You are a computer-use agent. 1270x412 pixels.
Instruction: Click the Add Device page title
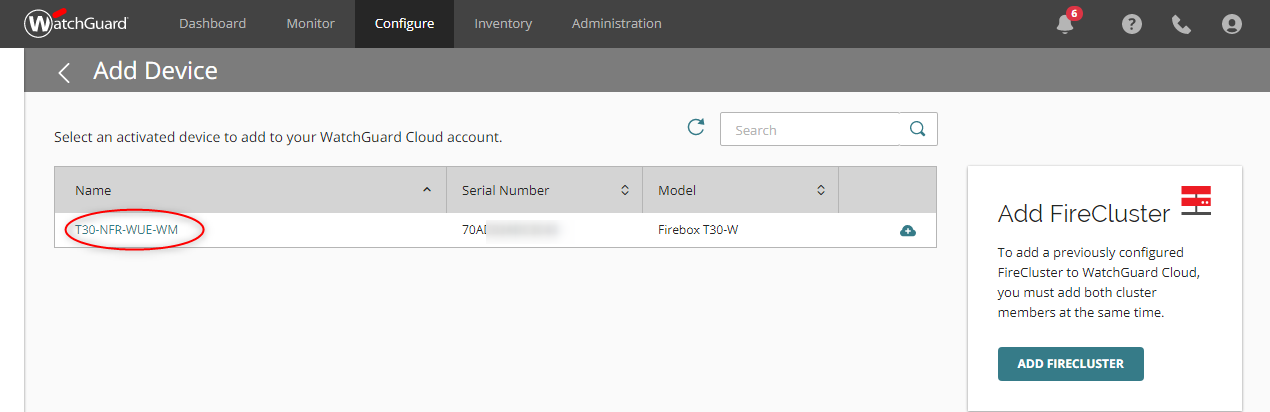click(x=155, y=71)
